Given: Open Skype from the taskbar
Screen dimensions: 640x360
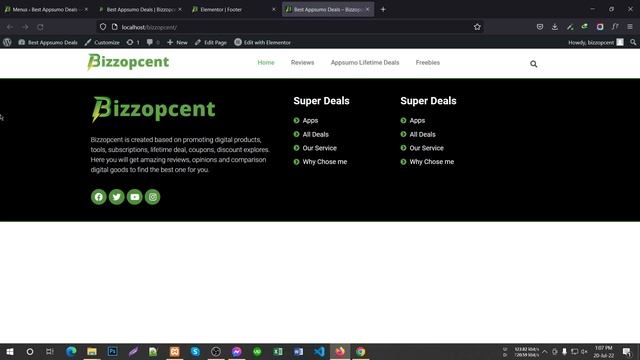Looking at the screenshot, I should coord(195,351).
